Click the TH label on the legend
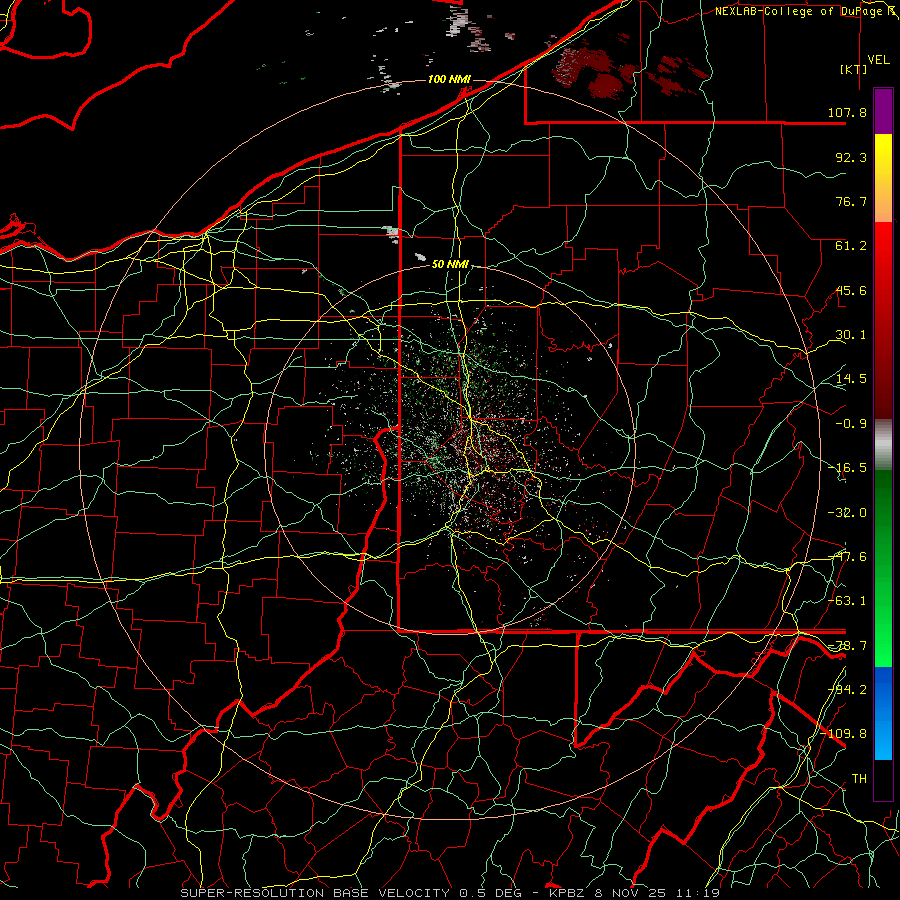The width and height of the screenshot is (900, 900). pyautogui.click(x=859, y=779)
